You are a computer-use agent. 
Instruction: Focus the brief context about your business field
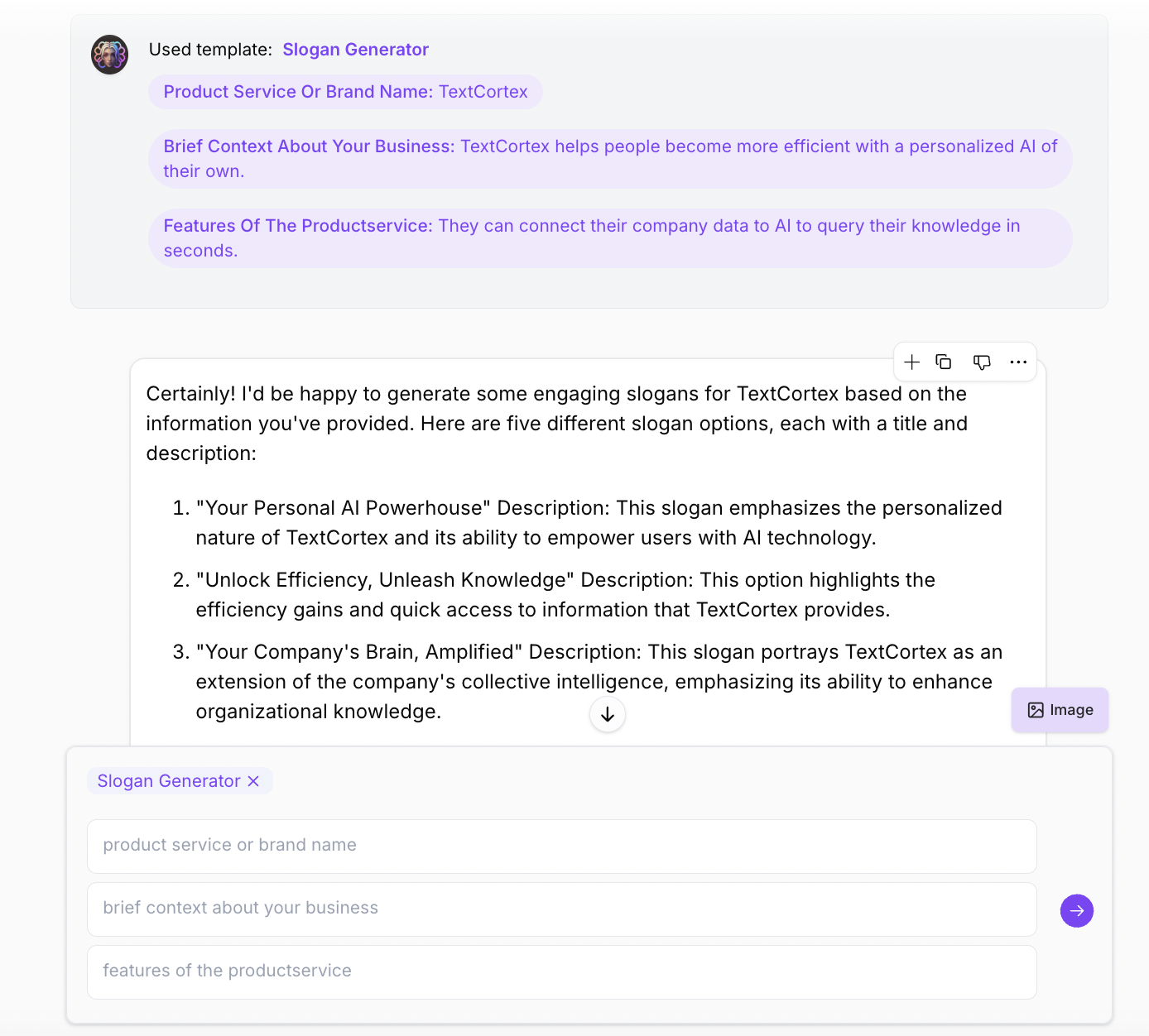coord(562,909)
